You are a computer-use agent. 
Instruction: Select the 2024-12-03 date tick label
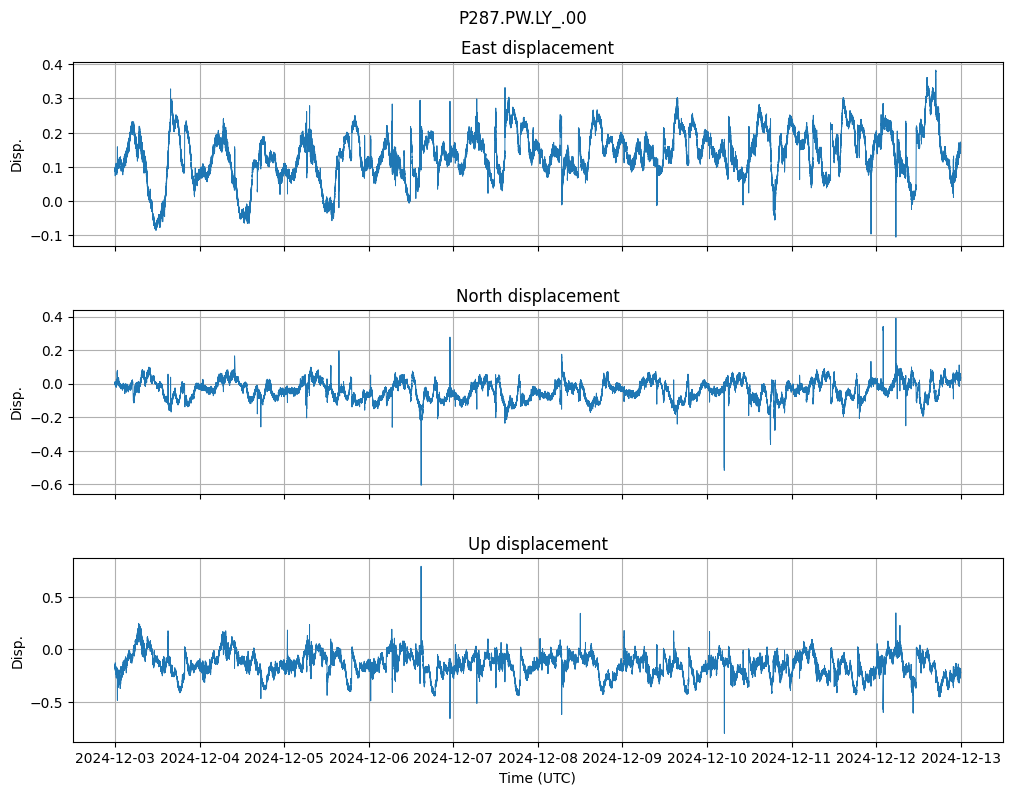115,759
